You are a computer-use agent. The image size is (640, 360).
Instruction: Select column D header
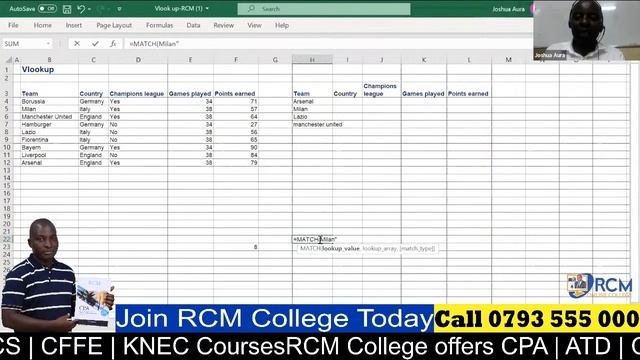point(138,60)
